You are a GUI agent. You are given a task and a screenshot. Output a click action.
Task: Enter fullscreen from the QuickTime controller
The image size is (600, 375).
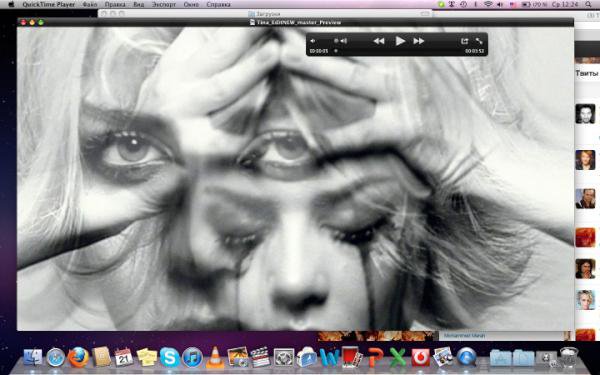point(479,41)
